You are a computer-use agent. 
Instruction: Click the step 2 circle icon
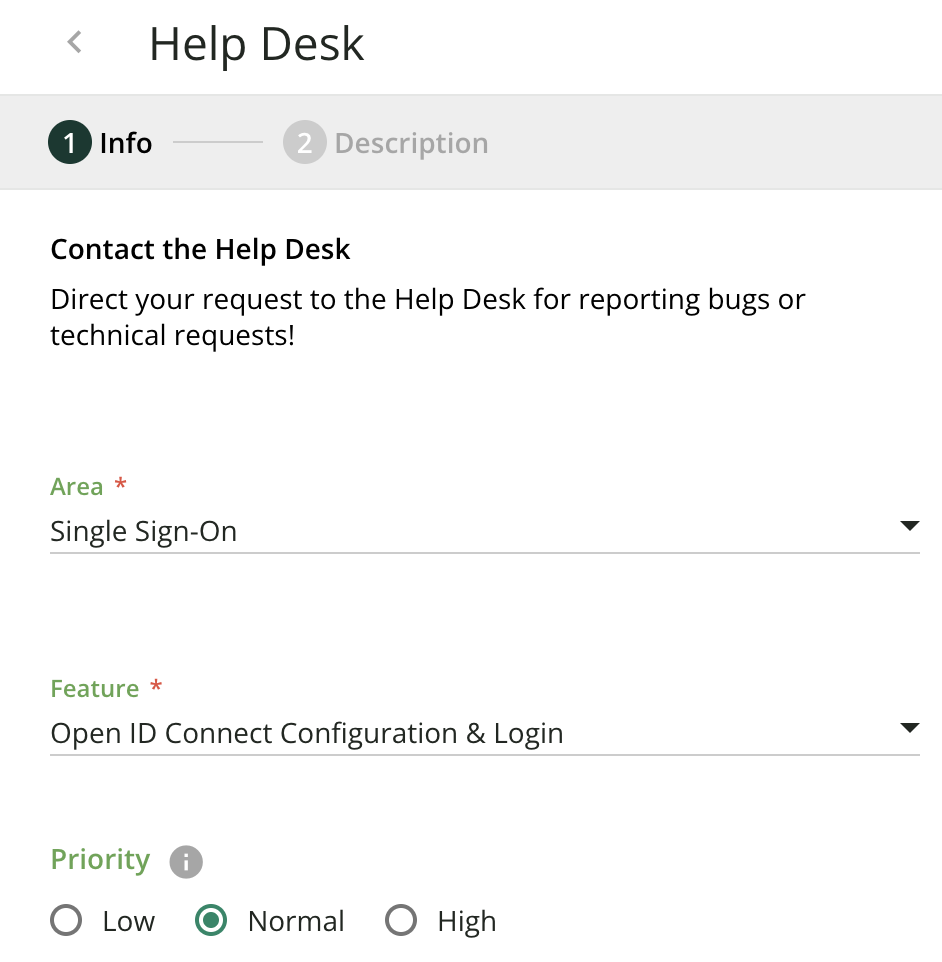click(x=304, y=143)
